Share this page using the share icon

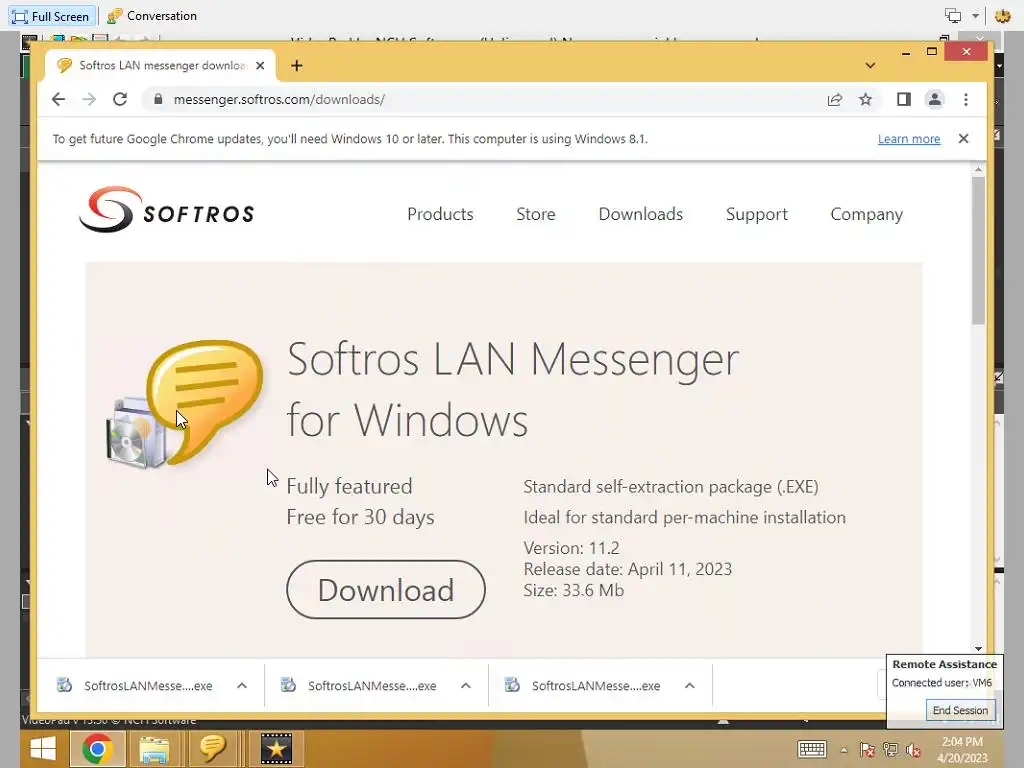[x=835, y=99]
